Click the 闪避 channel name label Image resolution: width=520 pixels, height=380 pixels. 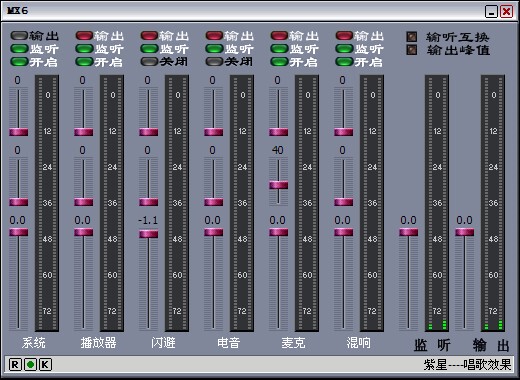pyautogui.click(x=163, y=343)
